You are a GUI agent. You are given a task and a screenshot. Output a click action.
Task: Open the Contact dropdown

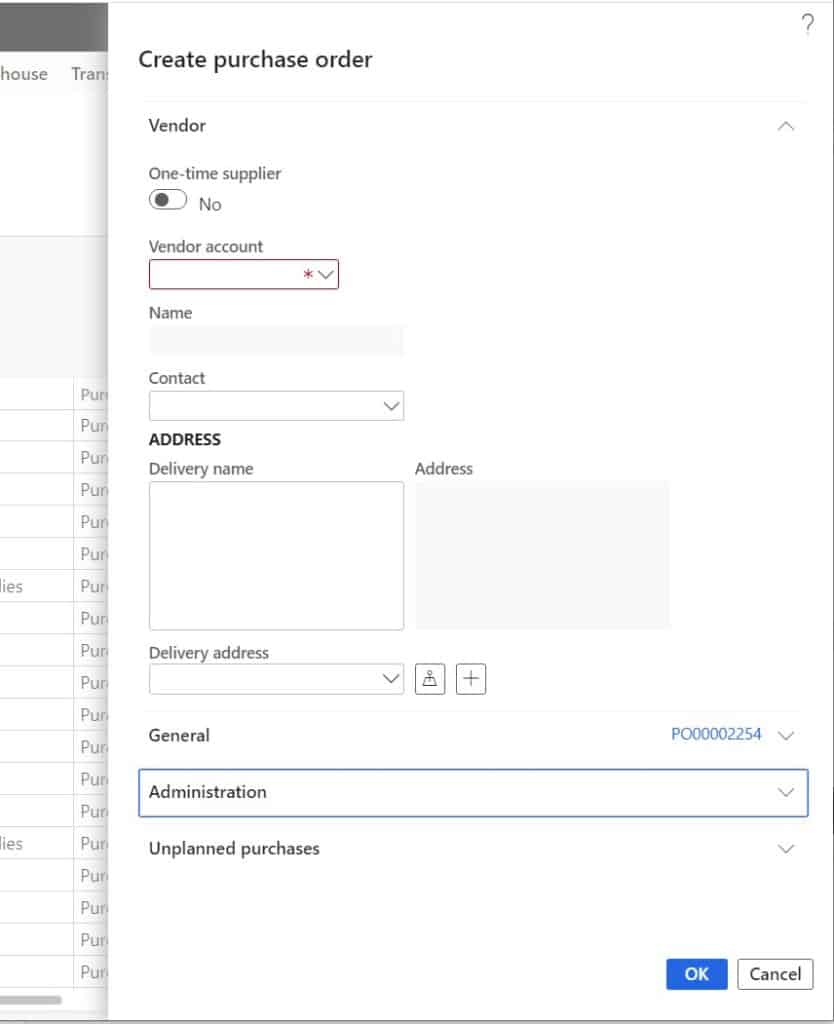[391, 406]
